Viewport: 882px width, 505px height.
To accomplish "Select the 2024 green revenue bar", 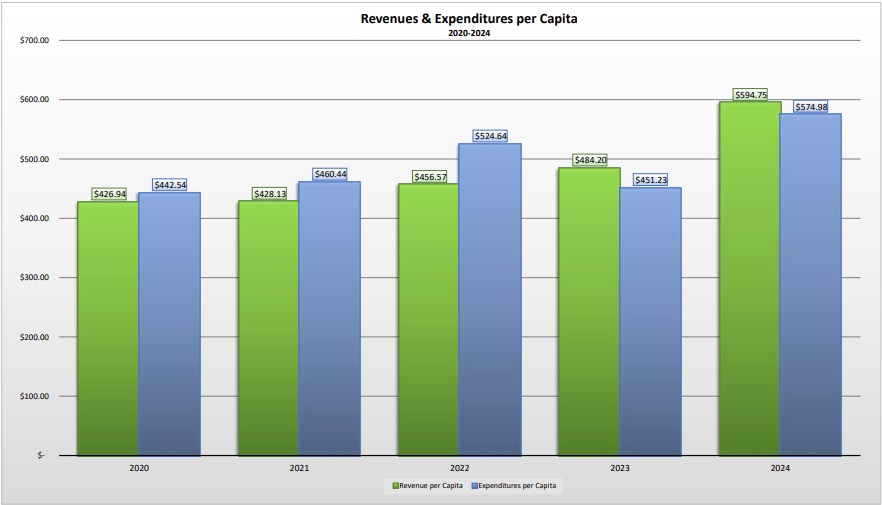I will click(750, 278).
